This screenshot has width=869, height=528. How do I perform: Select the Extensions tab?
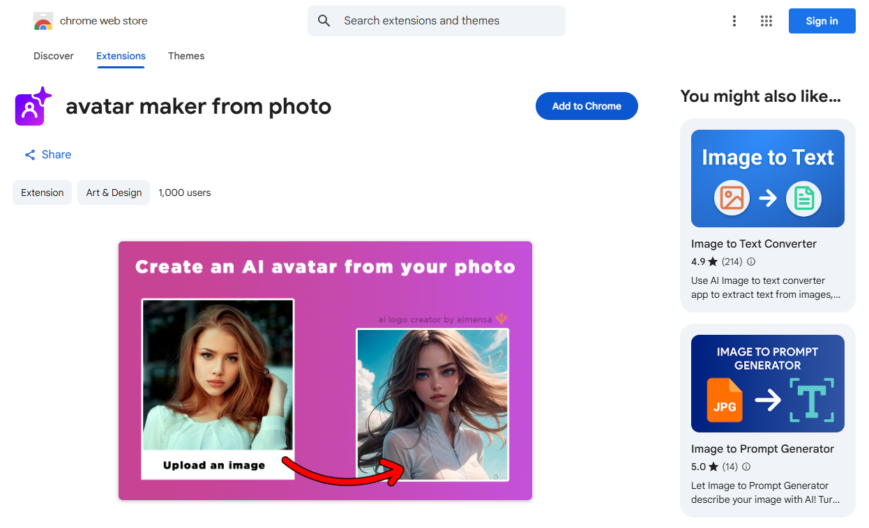point(121,56)
